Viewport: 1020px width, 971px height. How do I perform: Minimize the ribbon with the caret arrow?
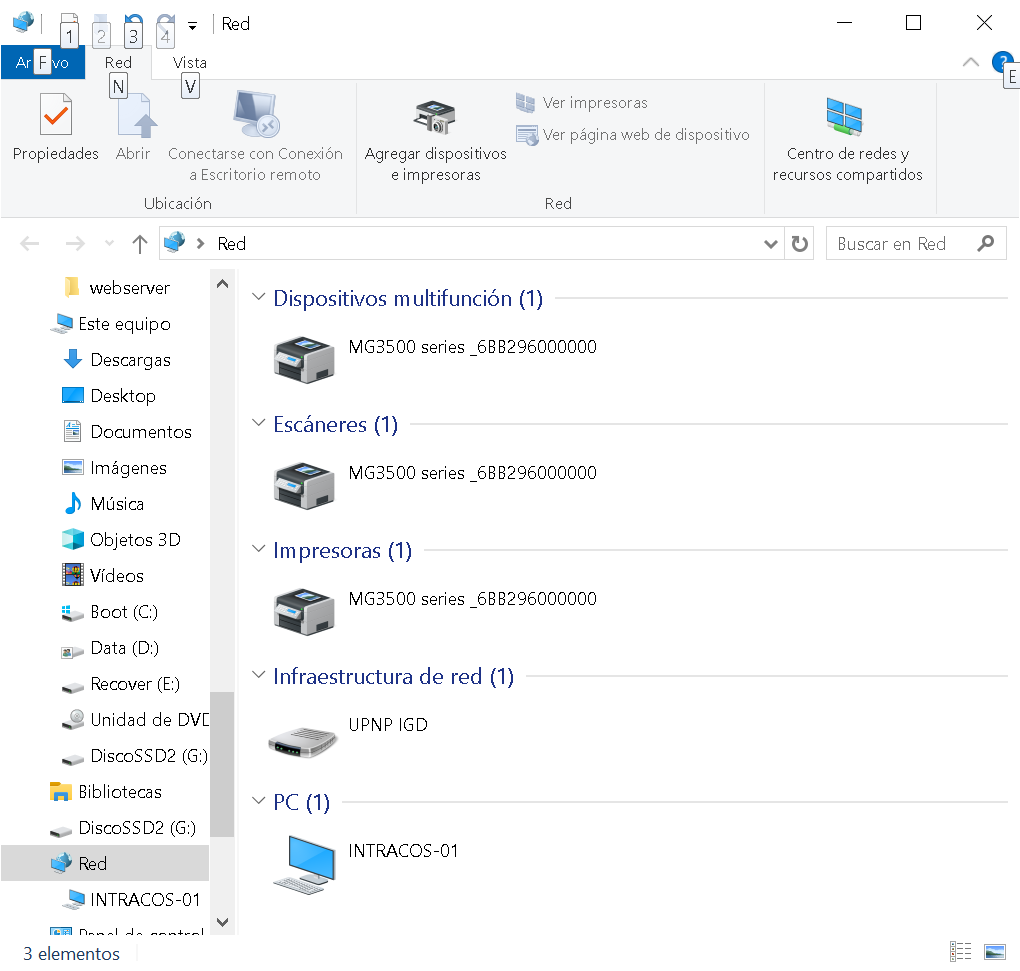click(x=971, y=62)
